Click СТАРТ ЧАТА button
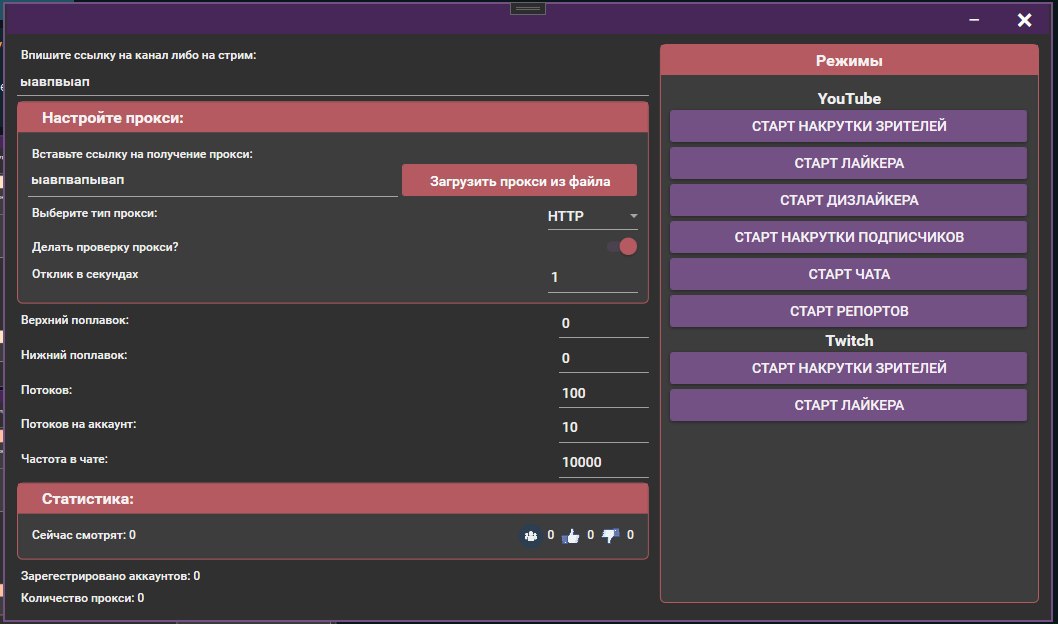The image size is (1058, 624). (x=848, y=275)
